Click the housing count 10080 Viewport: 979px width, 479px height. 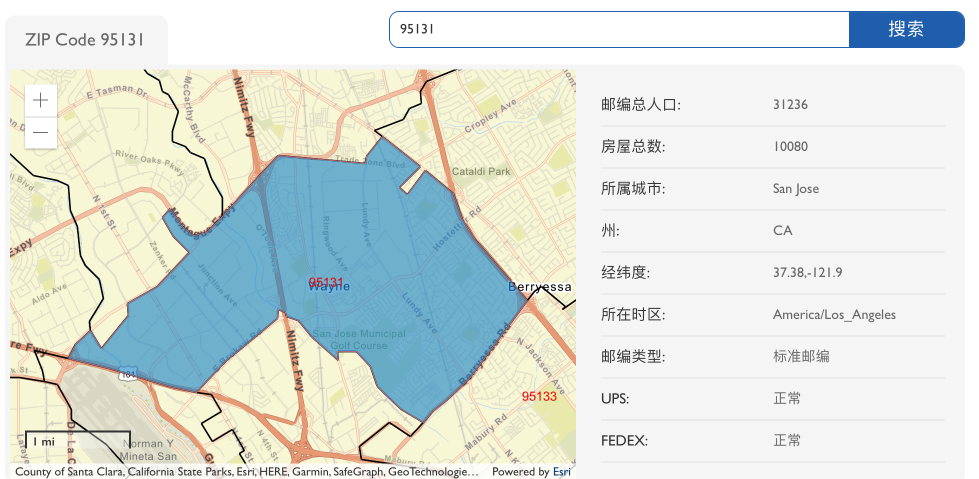pos(790,147)
